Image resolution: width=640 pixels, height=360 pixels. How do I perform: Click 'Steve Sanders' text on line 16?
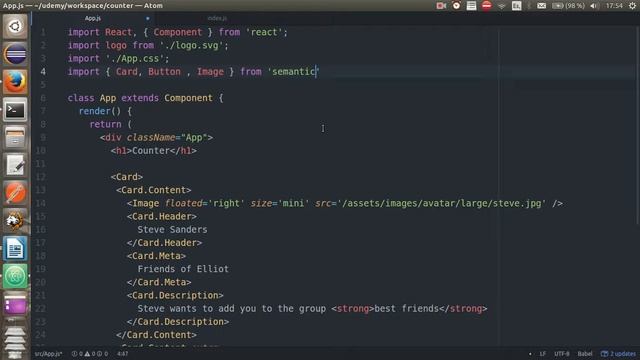[x=172, y=230]
